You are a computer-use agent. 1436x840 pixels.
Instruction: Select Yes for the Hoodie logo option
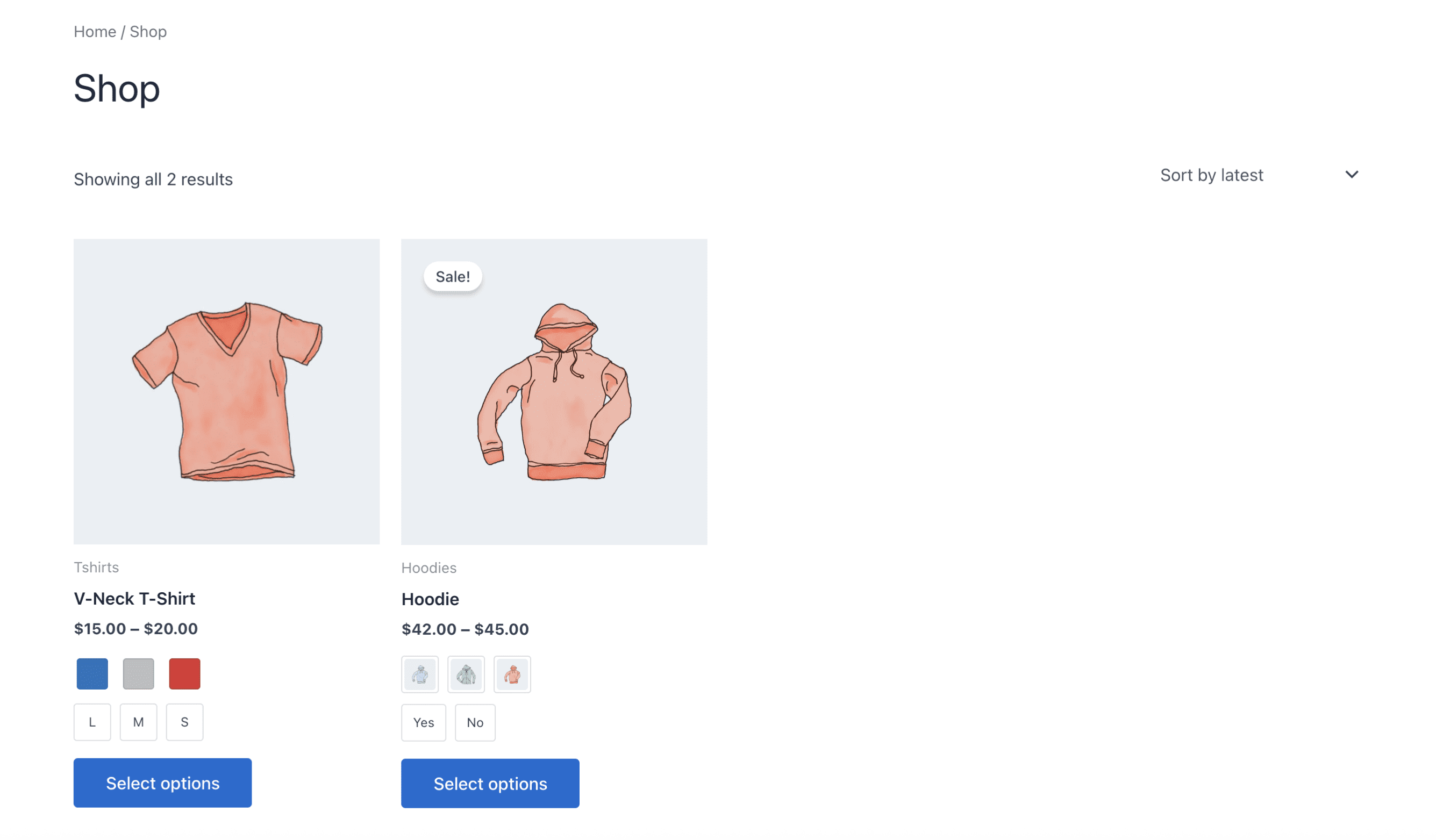[x=424, y=723]
